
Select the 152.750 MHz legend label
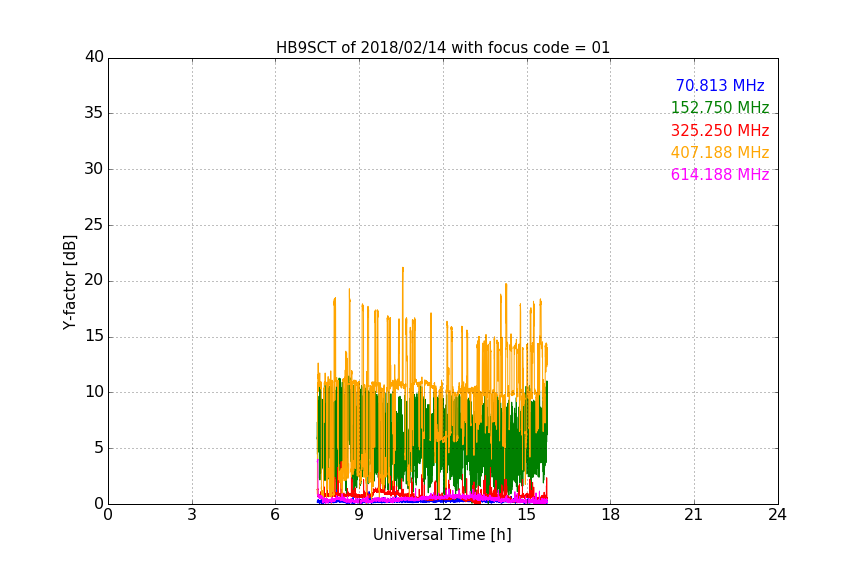click(720, 107)
